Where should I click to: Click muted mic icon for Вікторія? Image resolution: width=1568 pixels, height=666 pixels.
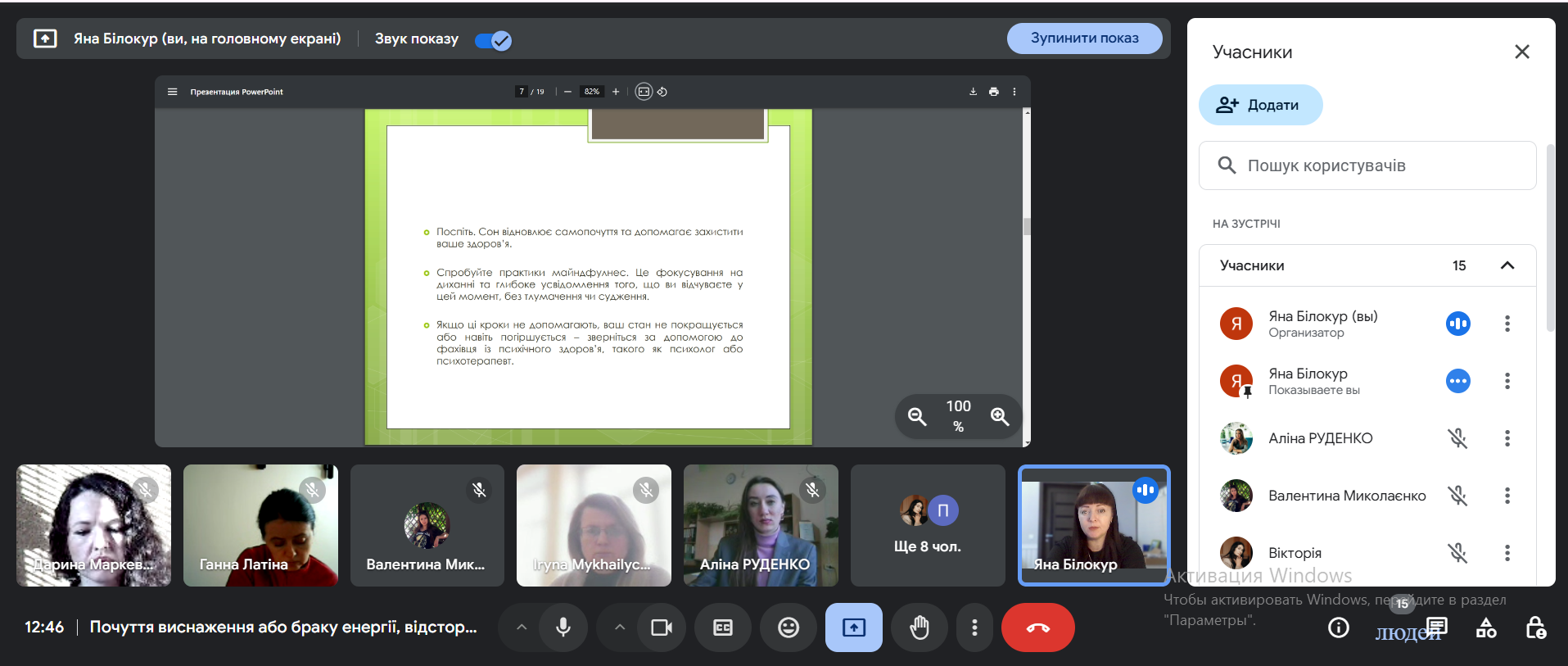click(x=1457, y=553)
